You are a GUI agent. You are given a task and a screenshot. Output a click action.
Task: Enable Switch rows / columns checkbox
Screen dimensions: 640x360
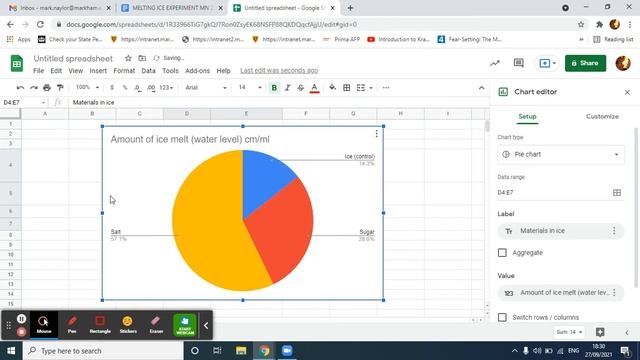pyautogui.click(x=502, y=317)
